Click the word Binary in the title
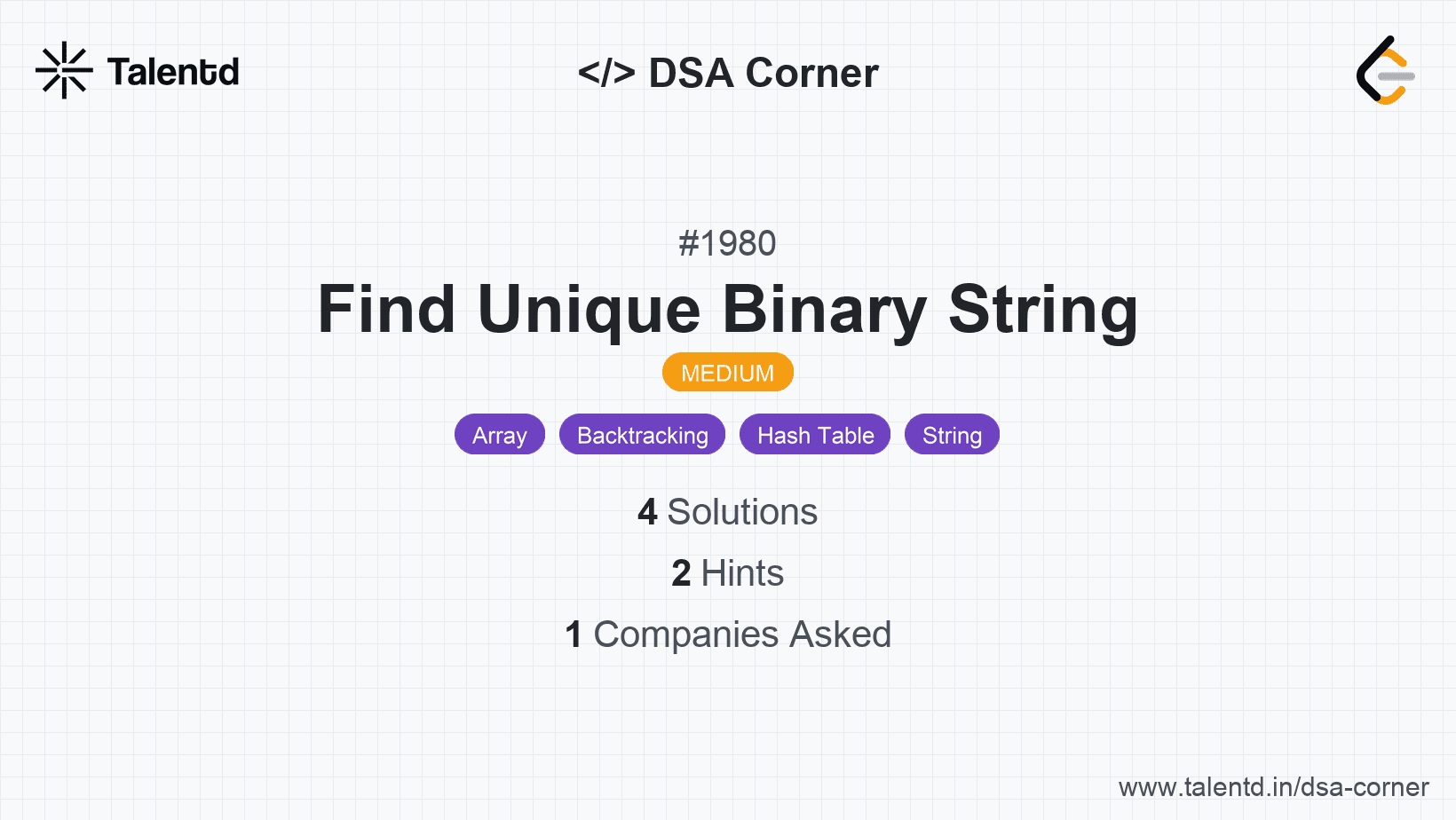The height and width of the screenshot is (820, 1456). click(824, 310)
